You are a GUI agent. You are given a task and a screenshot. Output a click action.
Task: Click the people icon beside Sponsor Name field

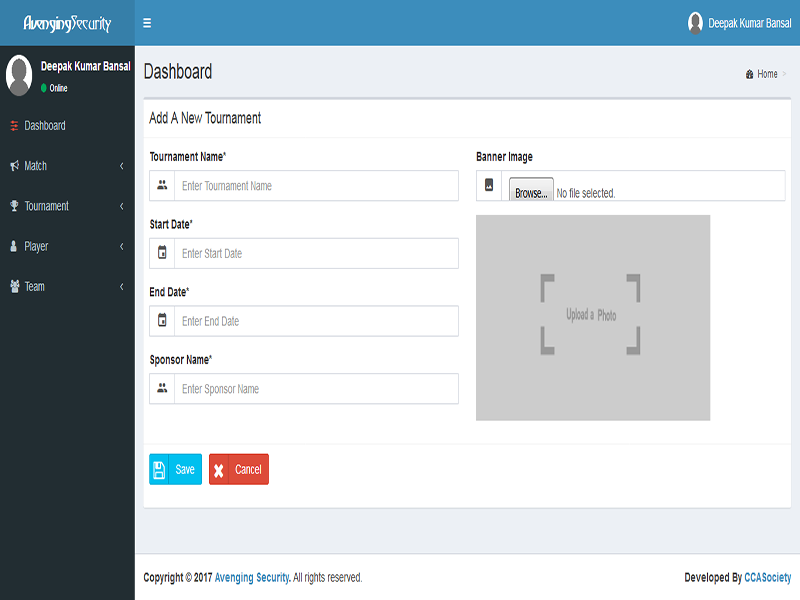(162, 388)
